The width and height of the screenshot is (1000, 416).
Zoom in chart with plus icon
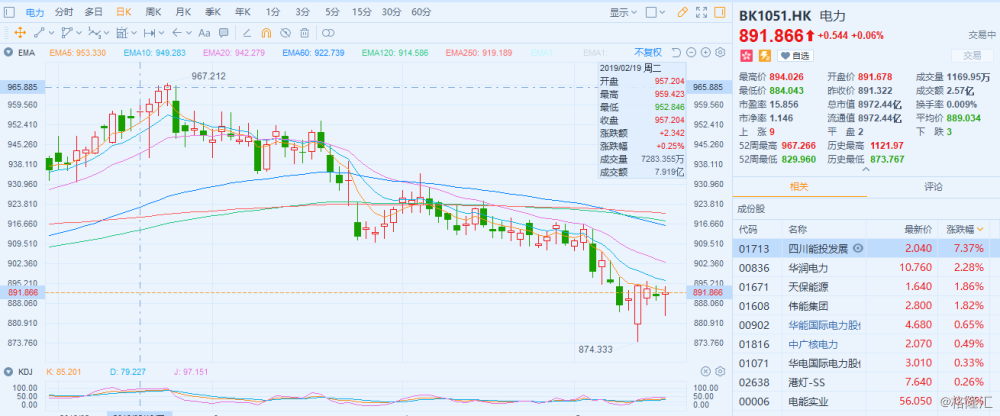(x=706, y=52)
